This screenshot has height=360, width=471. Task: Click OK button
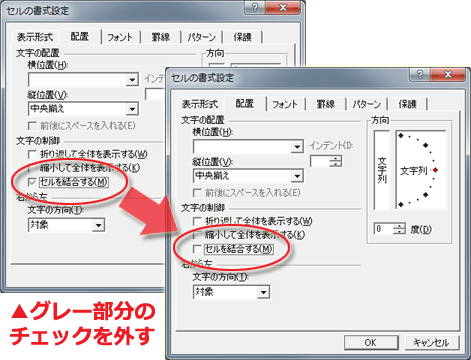tap(371, 342)
